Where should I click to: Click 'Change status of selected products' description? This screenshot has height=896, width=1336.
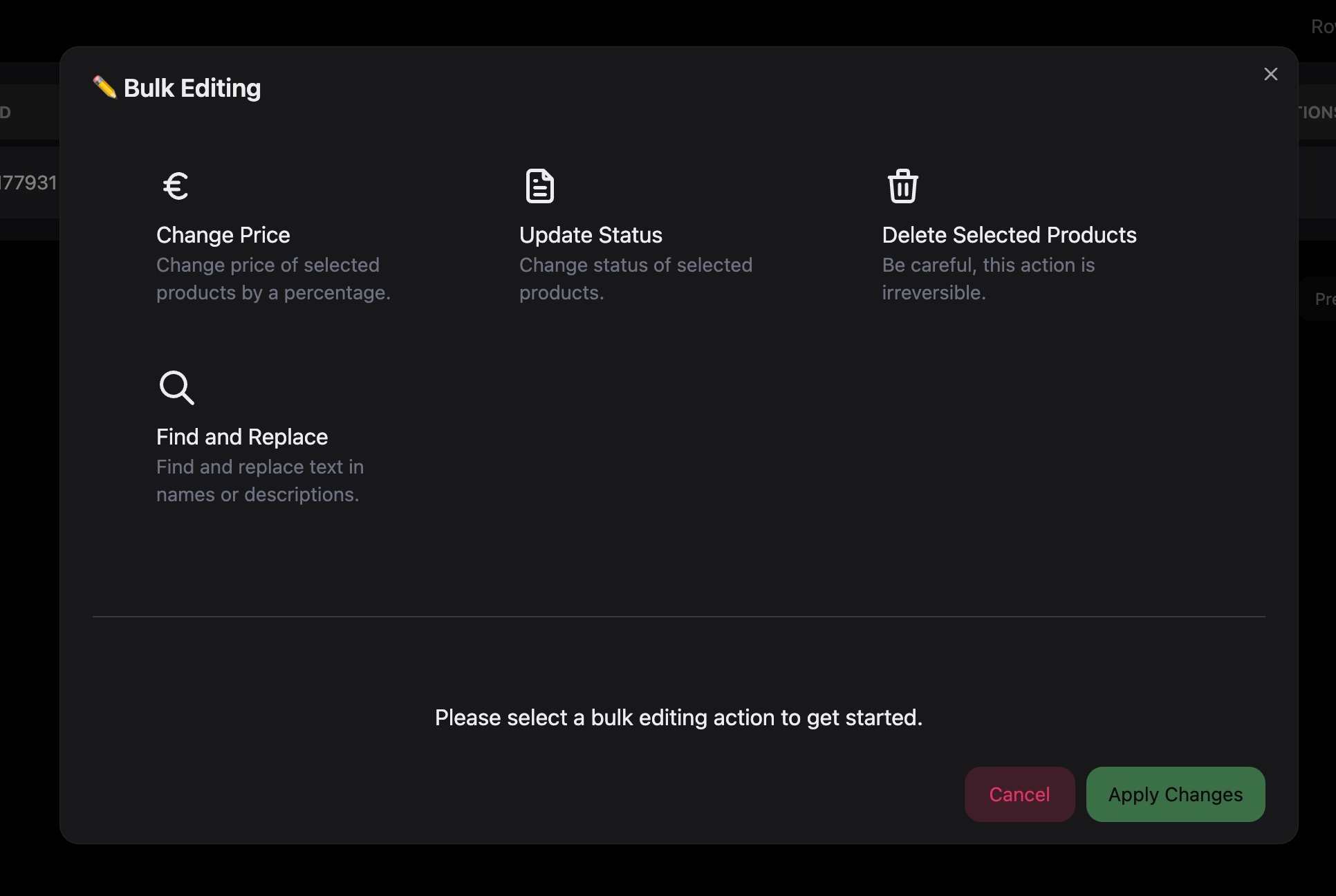(635, 279)
